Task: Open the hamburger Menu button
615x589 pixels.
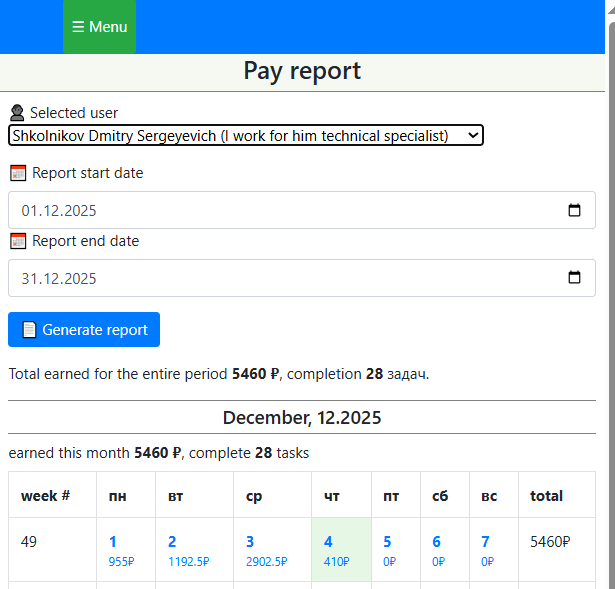Action: pyautogui.click(x=99, y=27)
